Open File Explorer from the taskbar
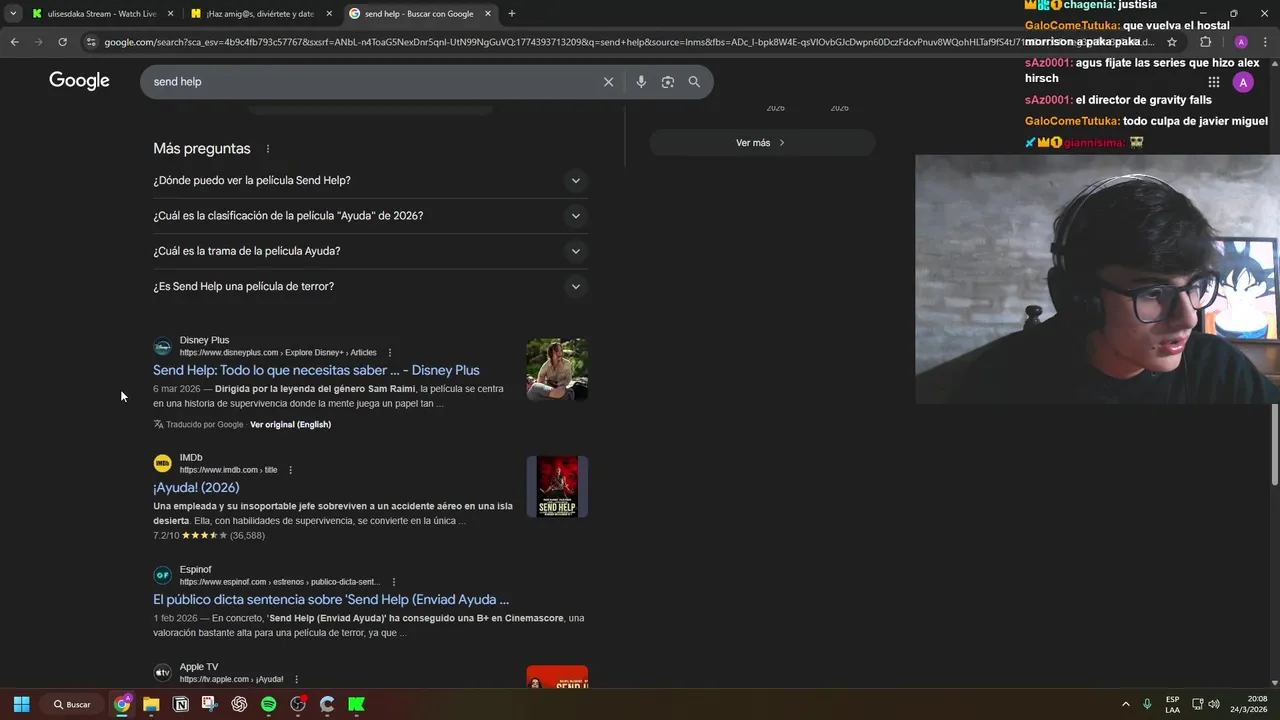The height and width of the screenshot is (720, 1280). point(151,705)
